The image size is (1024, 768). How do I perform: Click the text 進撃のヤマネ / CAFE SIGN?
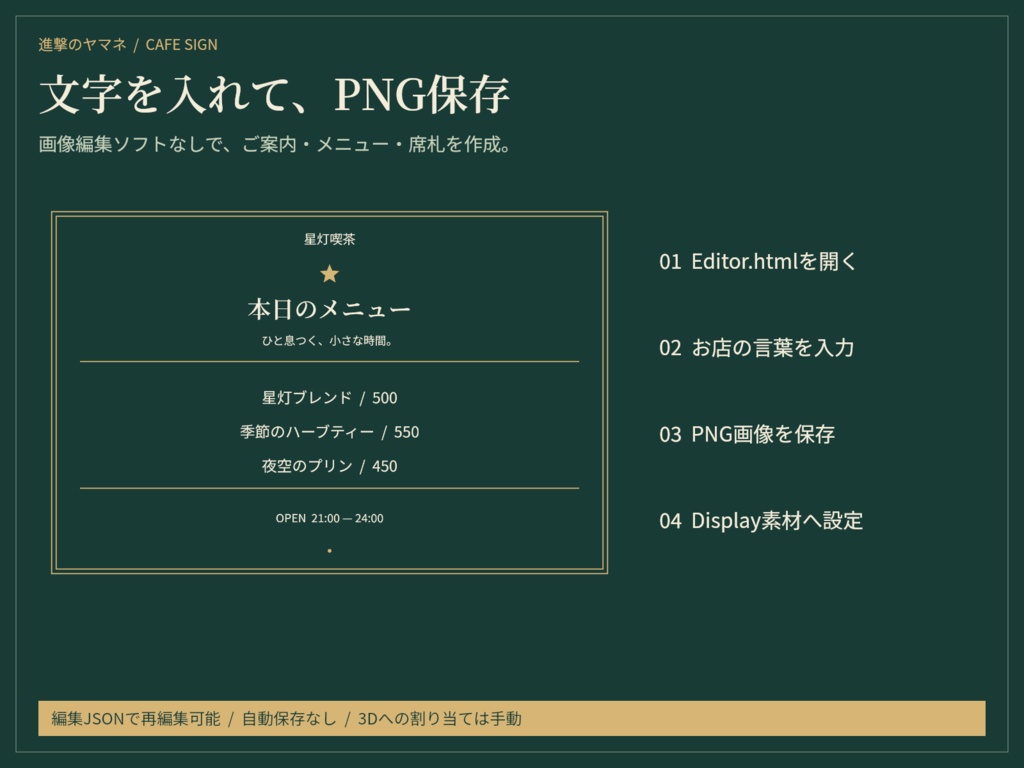click(x=128, y=44)
